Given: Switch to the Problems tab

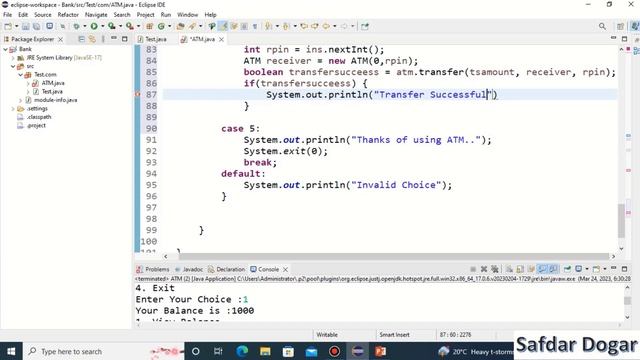Looking at the screenshot, I should 153,269.
